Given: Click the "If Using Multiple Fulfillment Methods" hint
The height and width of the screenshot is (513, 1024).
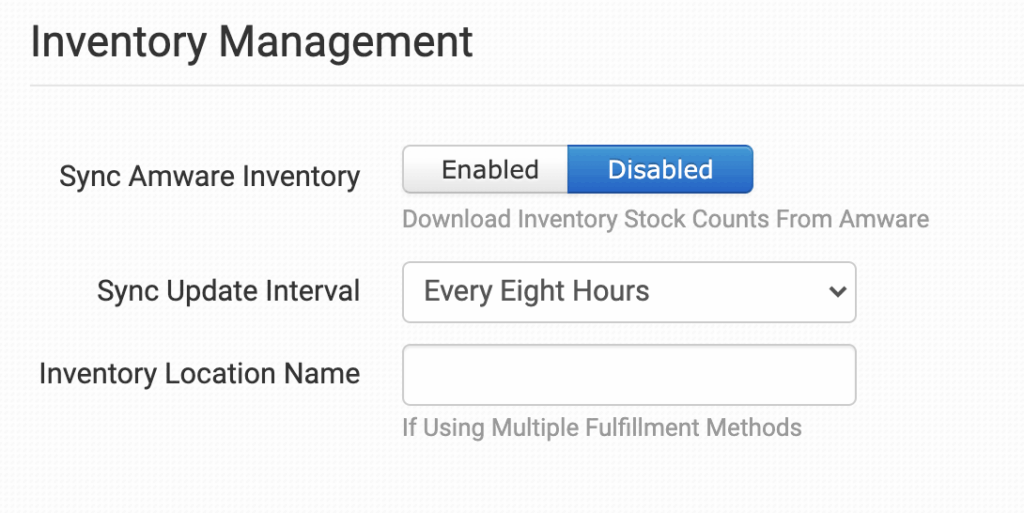Looking at the screenshot, I should (601, 428).
